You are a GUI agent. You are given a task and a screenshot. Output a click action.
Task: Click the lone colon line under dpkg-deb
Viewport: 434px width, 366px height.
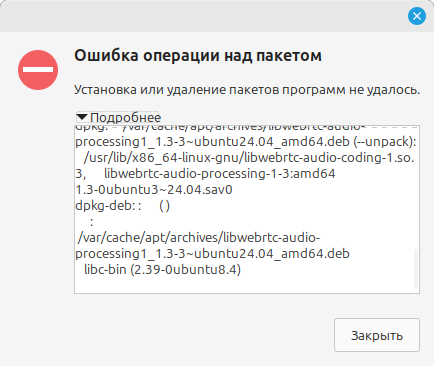[92, 222]
